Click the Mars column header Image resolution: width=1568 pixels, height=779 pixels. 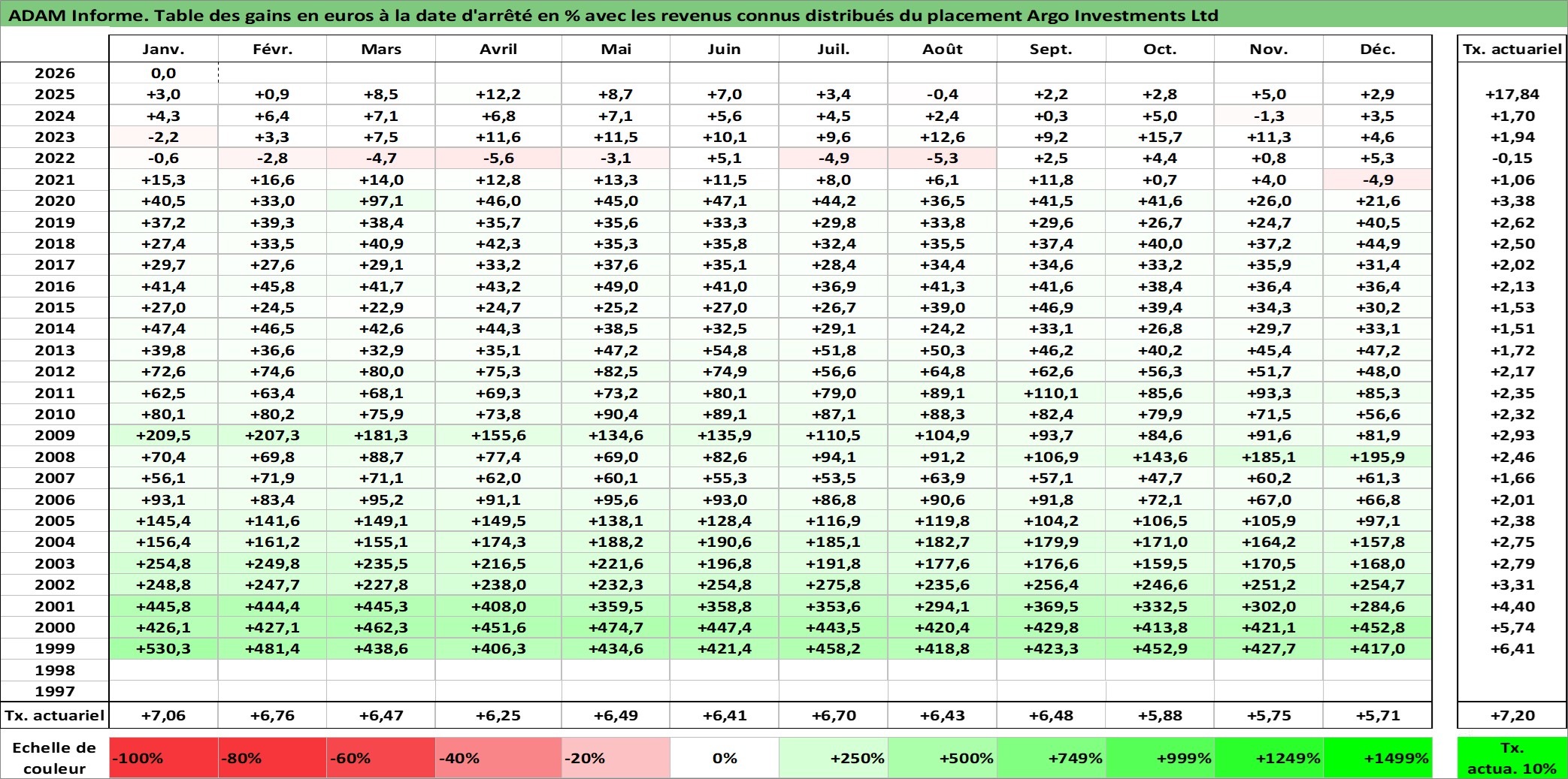[381, 49]
